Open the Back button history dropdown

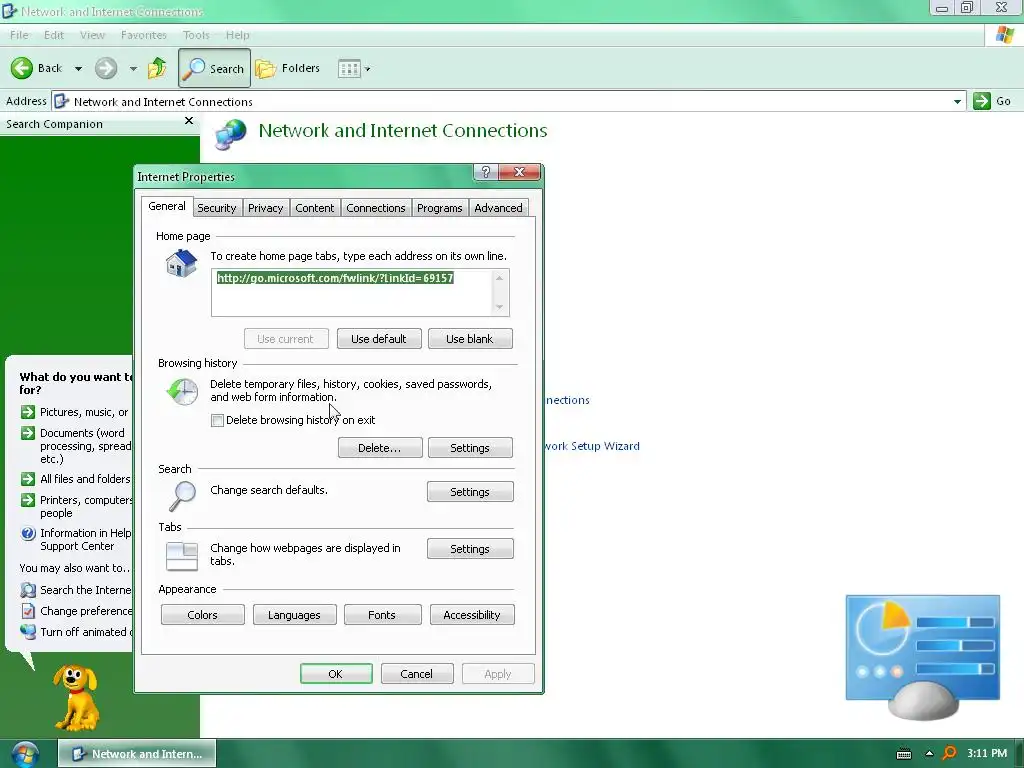(78, 69)
